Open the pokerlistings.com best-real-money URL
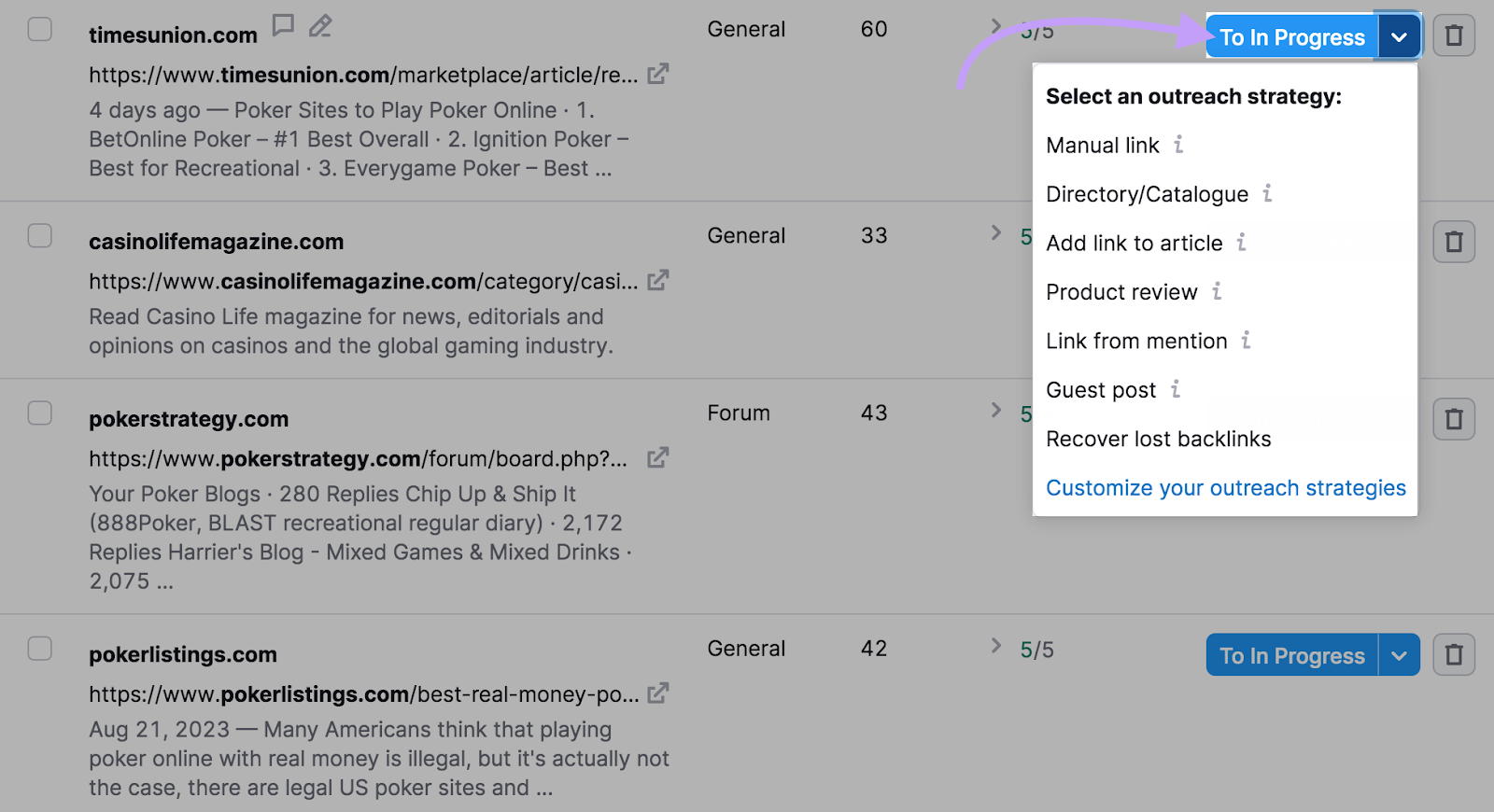 pos(364,694)
